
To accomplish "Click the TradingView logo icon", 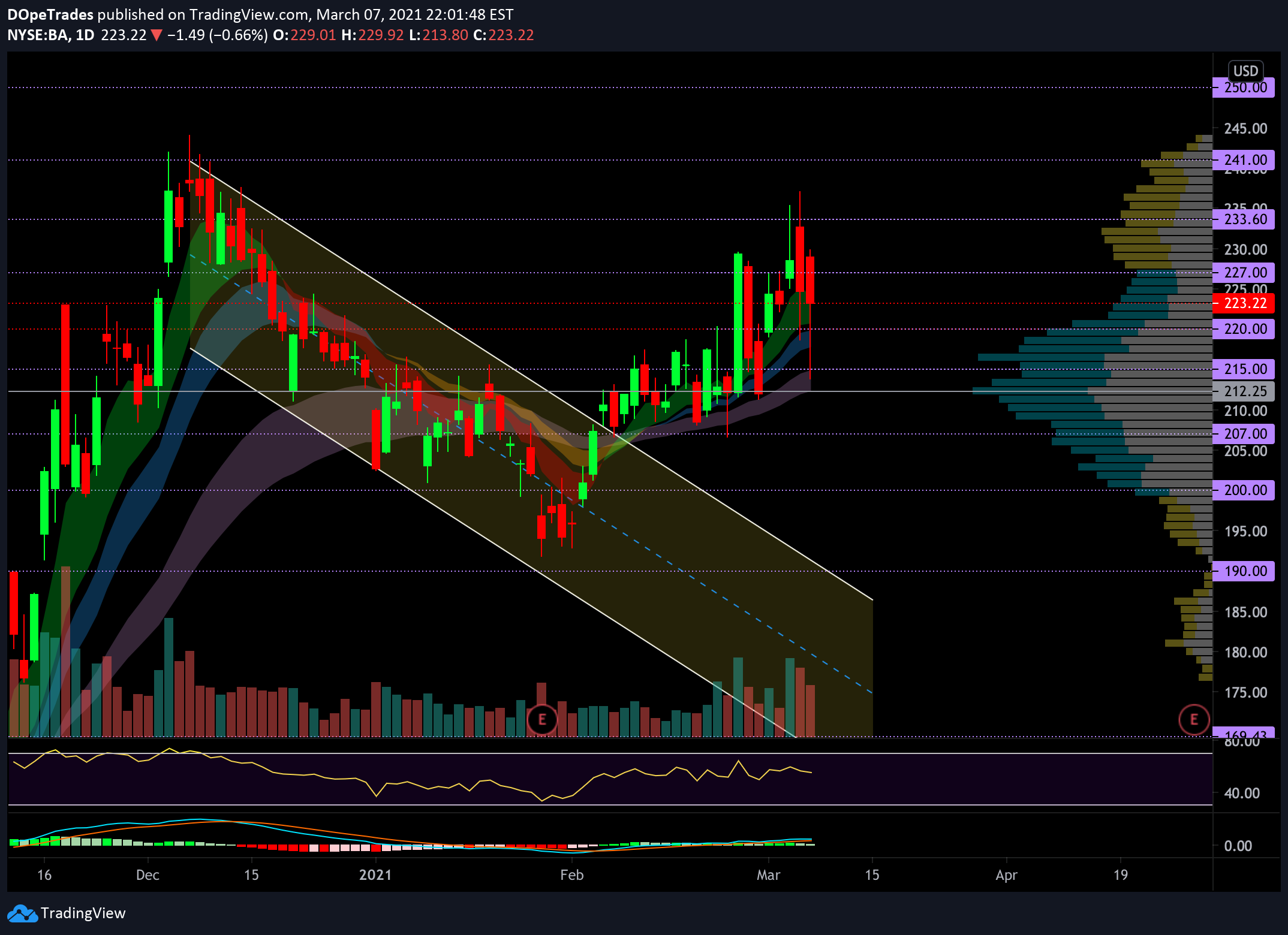I will (x=22, y=913).
